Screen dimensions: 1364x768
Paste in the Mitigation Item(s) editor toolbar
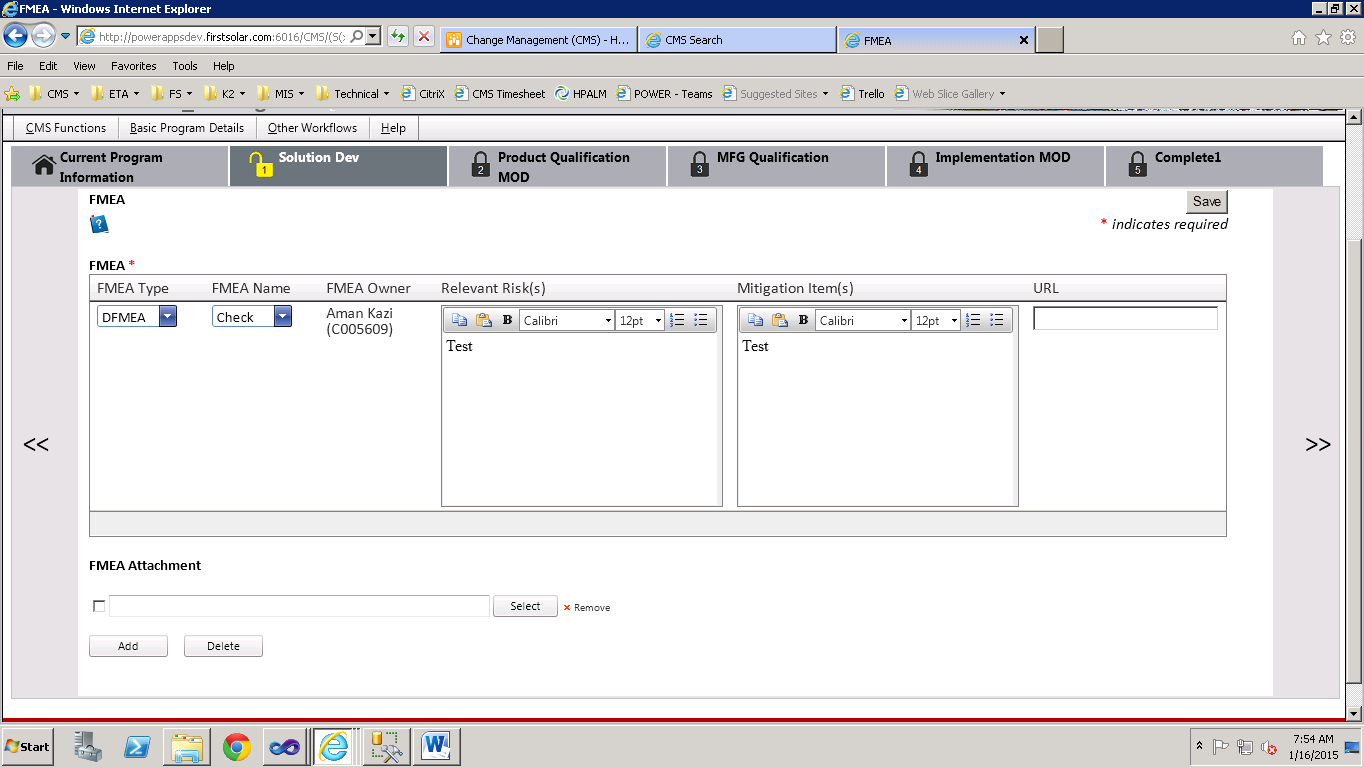[780, 320]
